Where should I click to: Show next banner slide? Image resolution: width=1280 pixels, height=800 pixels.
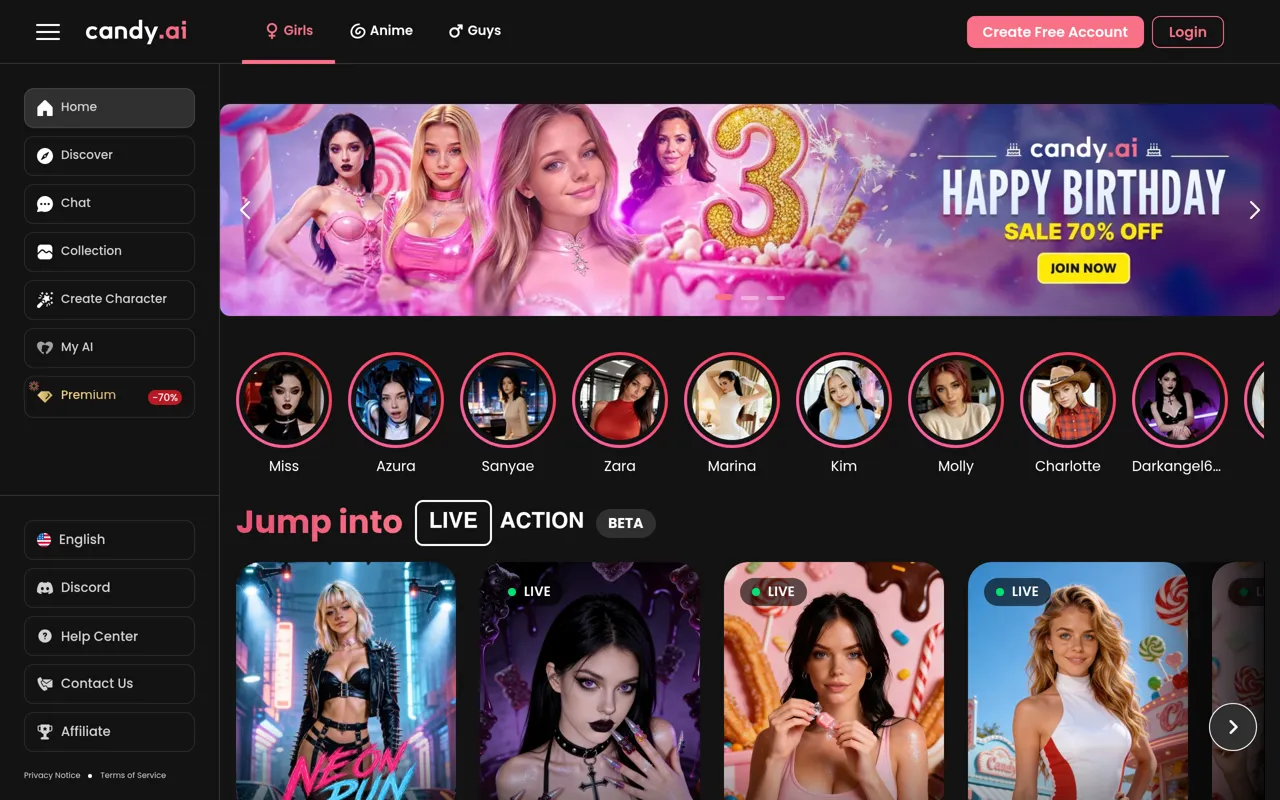[x=1254, y=209]
